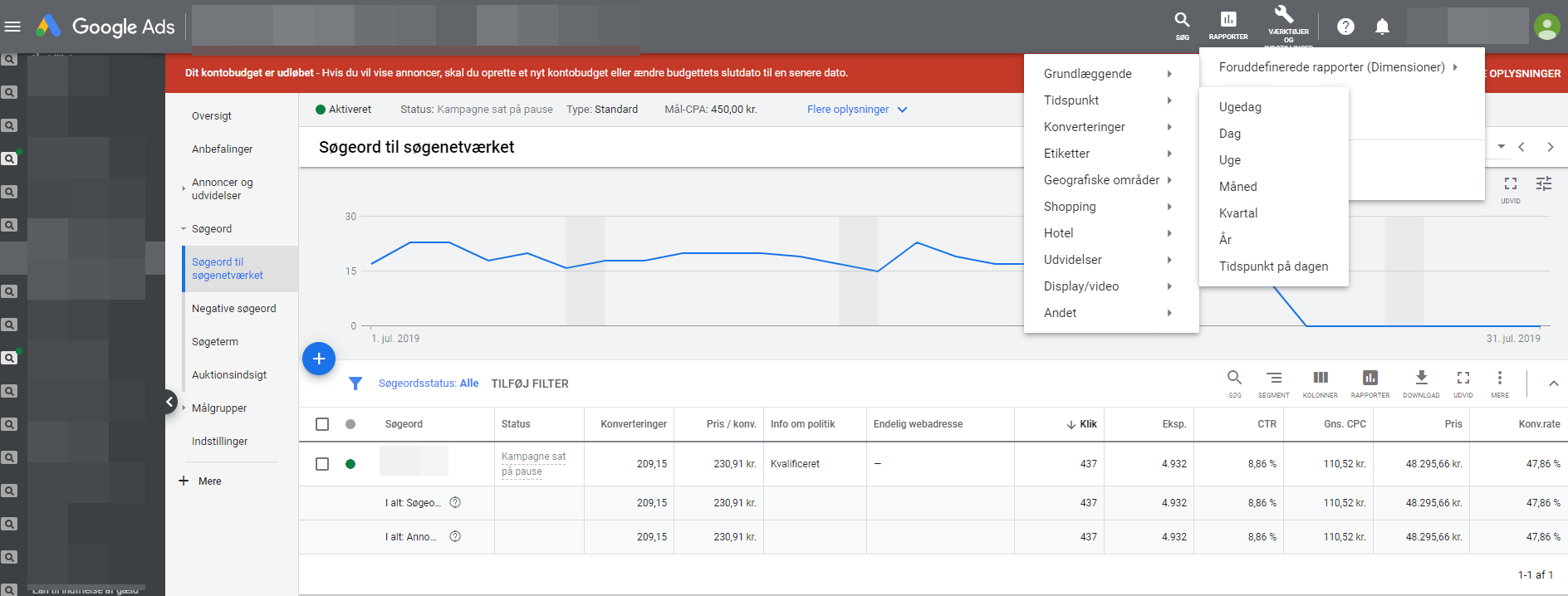Open the Tidspunkt submenu

click(1111, 100)
